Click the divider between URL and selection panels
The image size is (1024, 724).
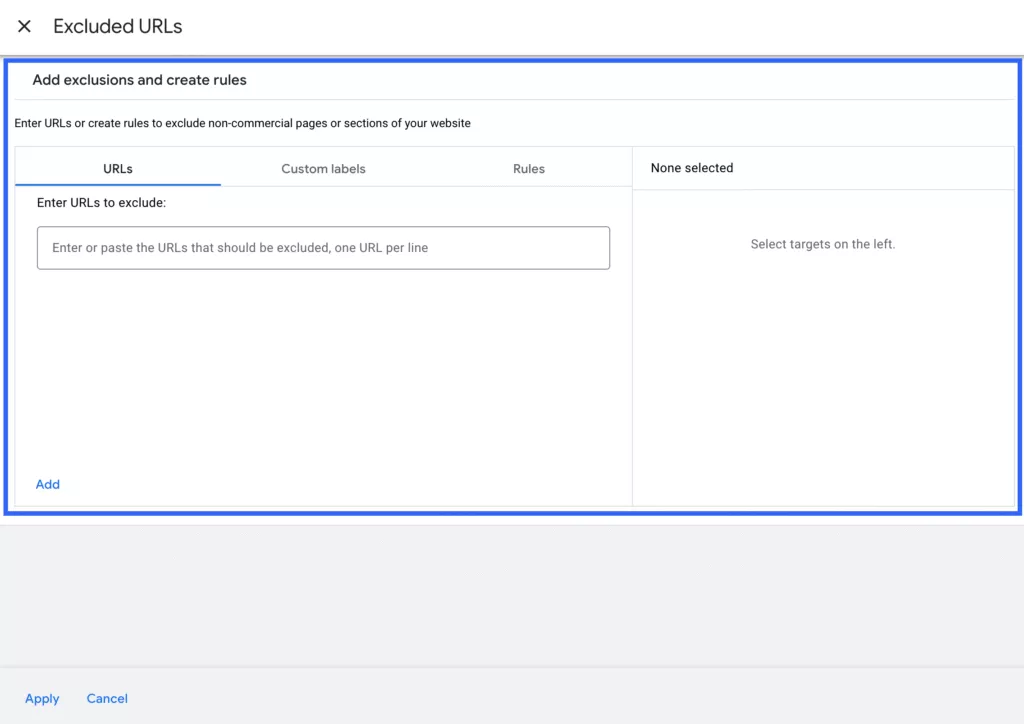click(x=632, y=326)
